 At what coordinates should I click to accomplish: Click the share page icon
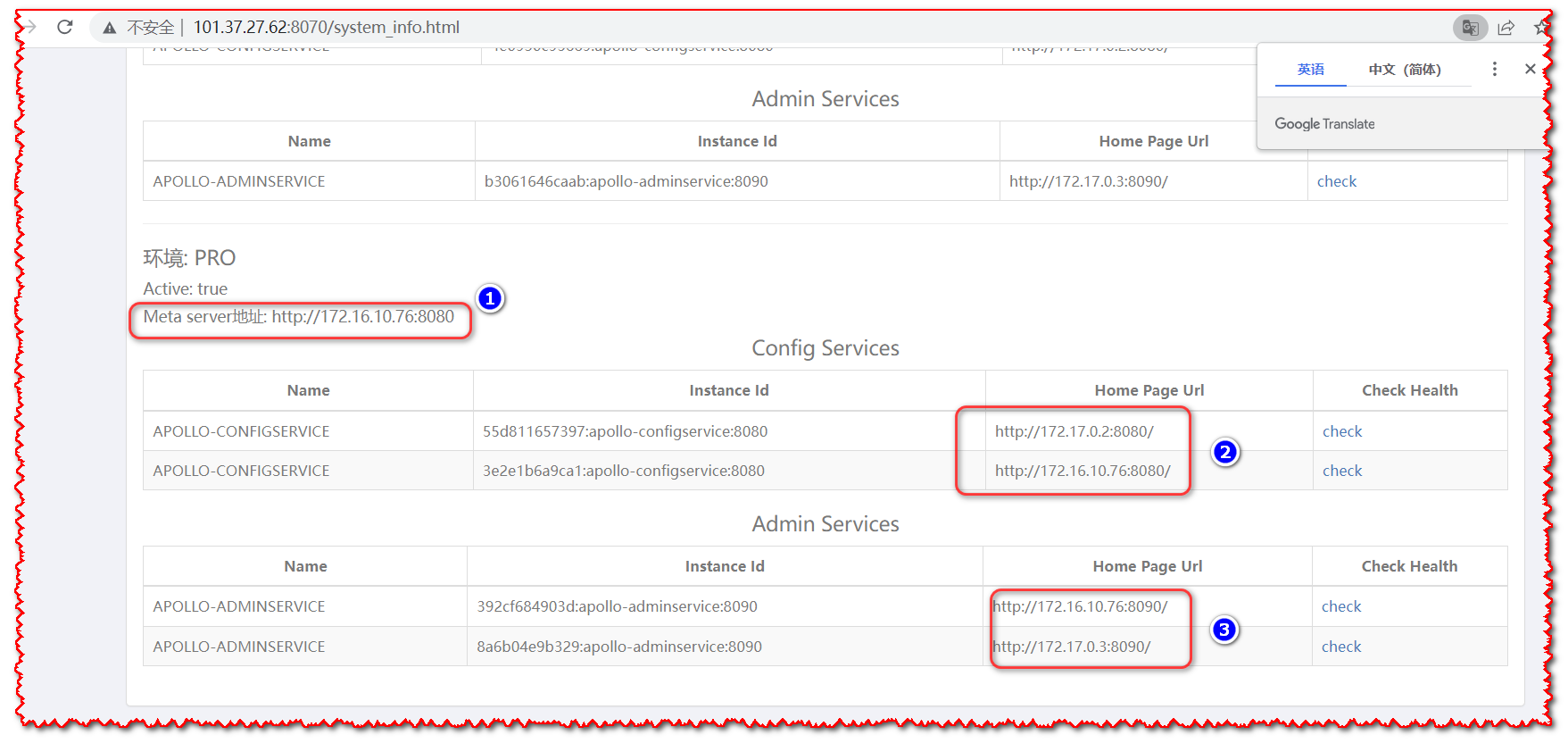(1506, 28)
